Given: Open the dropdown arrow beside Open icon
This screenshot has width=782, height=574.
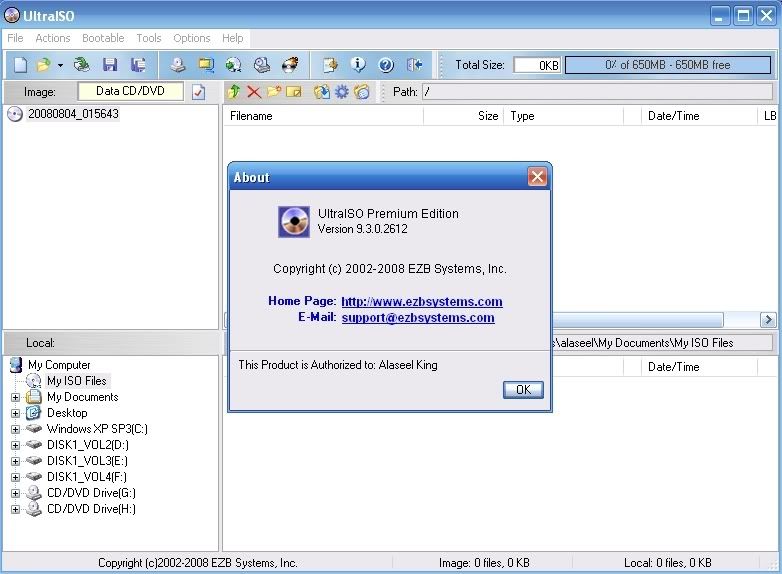Looking at the screenshot, I should click(x=60, y=65).
